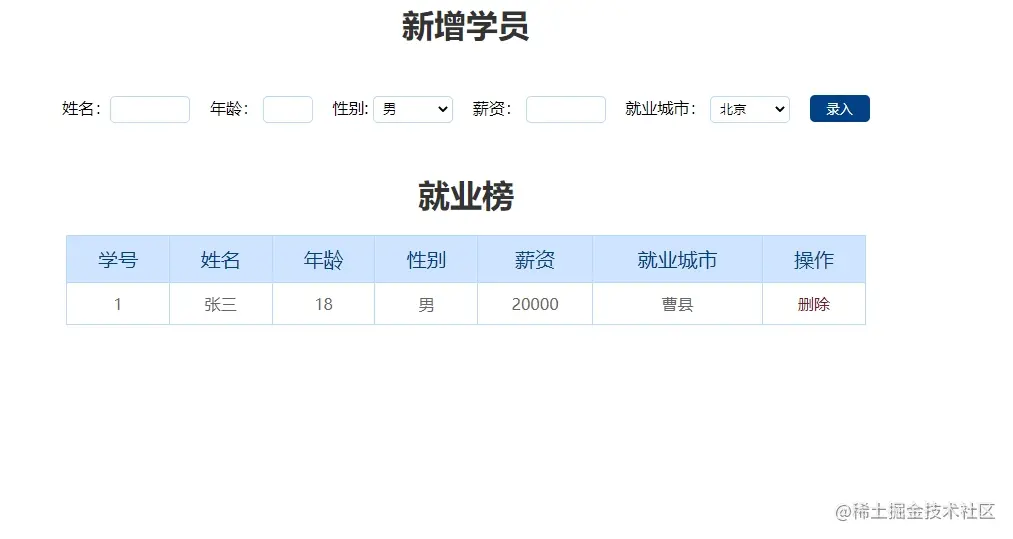1013x539 pixels.
Task: Open the 性别 gender dropdown
Action: click(x=413, y=109)
